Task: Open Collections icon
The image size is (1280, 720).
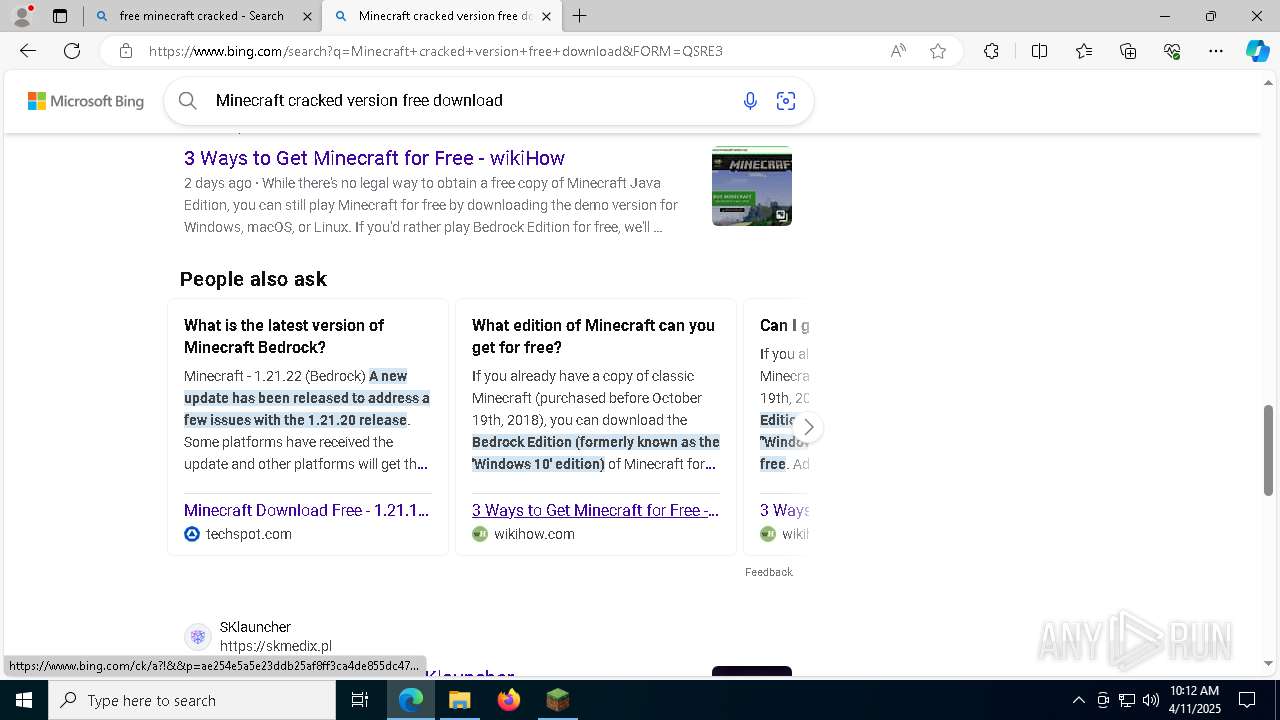Action: (1128, 51)
